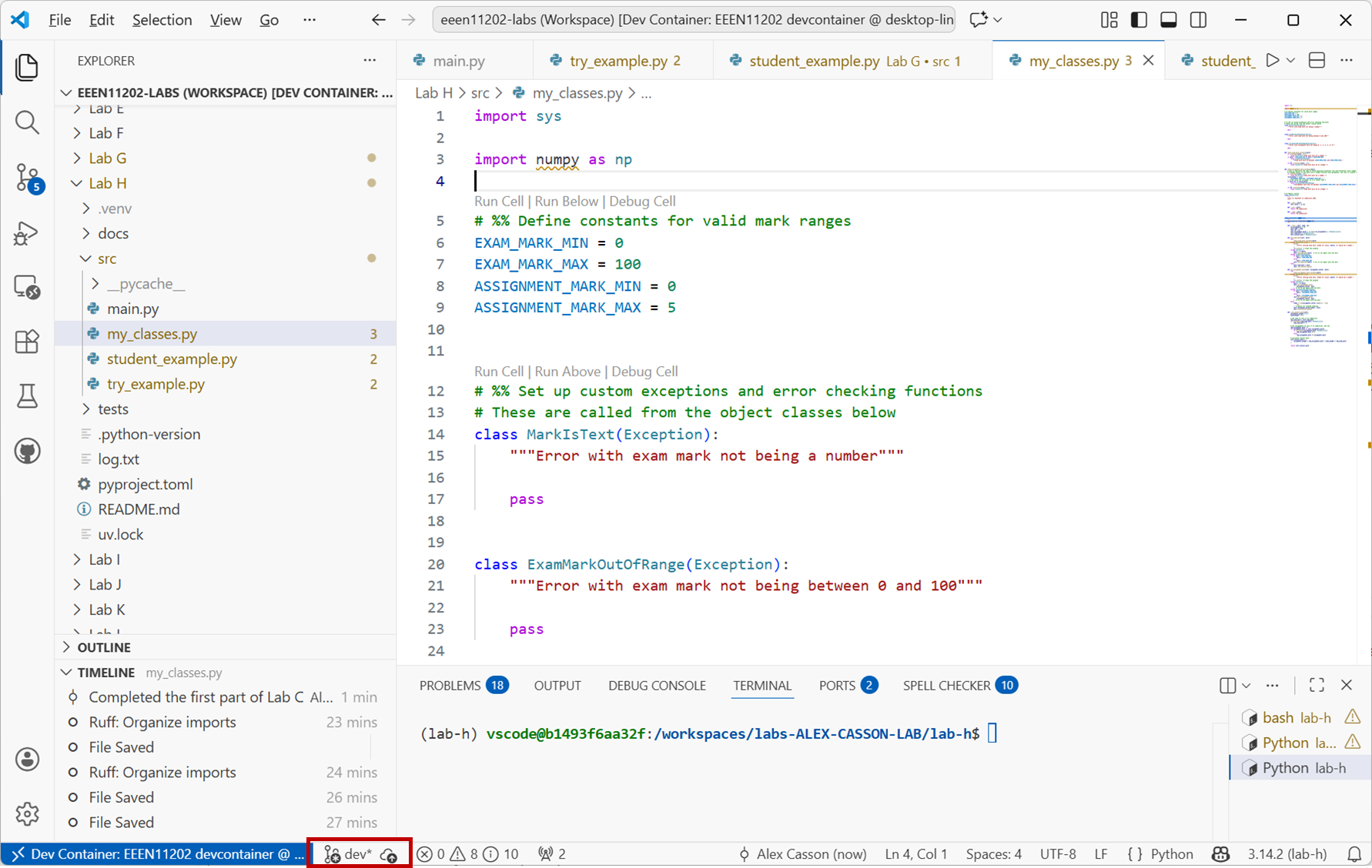Screen dimensions: 1372x868
Task: Open the Run and Debug view
Action: pos(27,233)
